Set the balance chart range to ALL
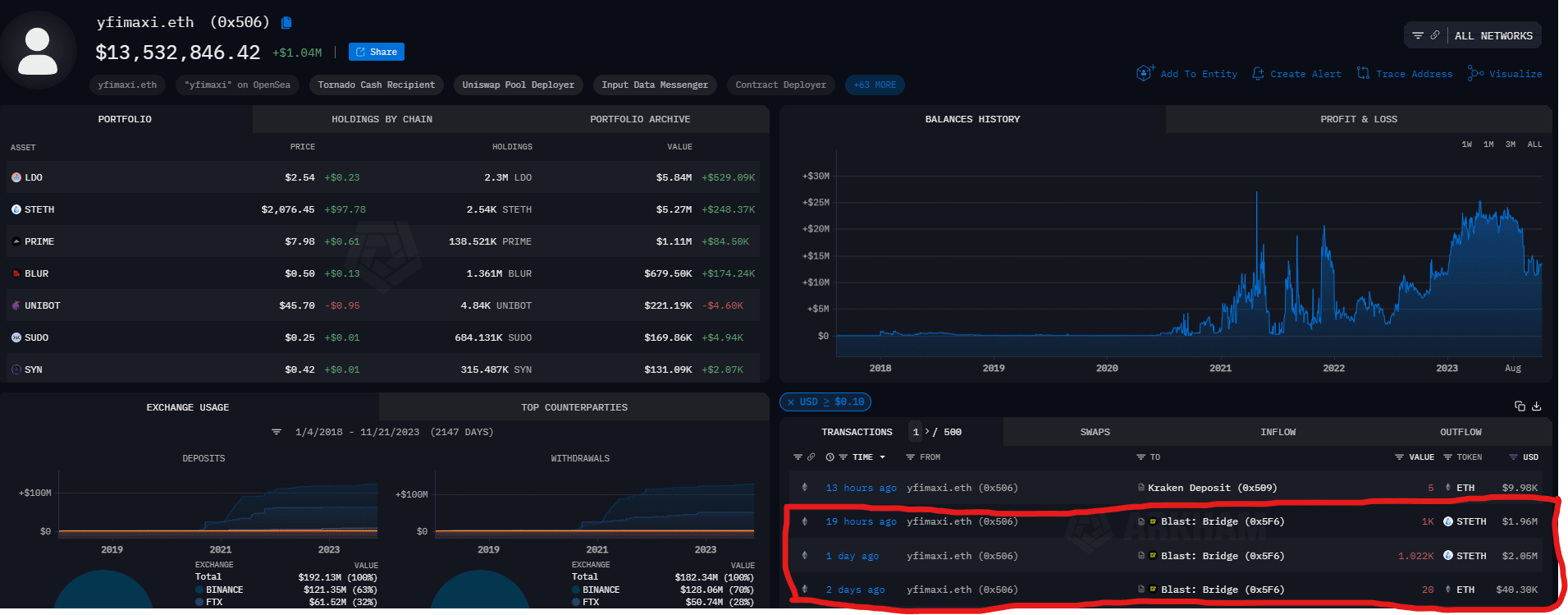Image resolution: width=1568 pixels, height=615 pixels. click(1534, 145)
